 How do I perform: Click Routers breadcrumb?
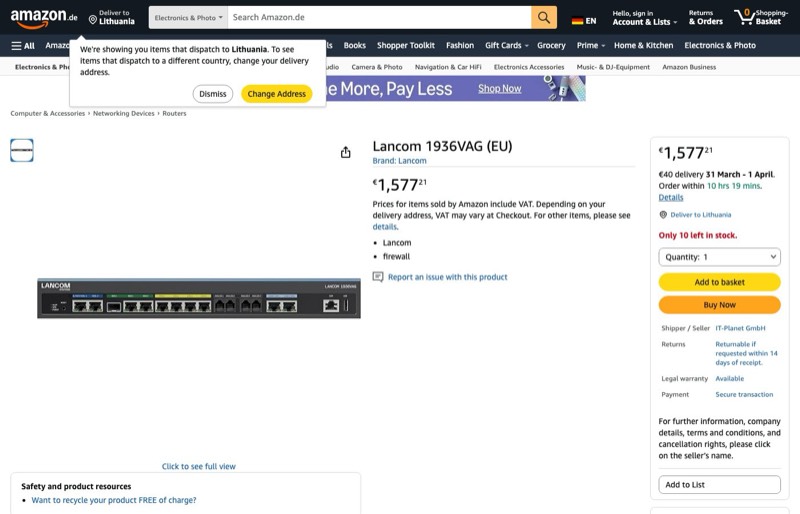click(174, 113)
